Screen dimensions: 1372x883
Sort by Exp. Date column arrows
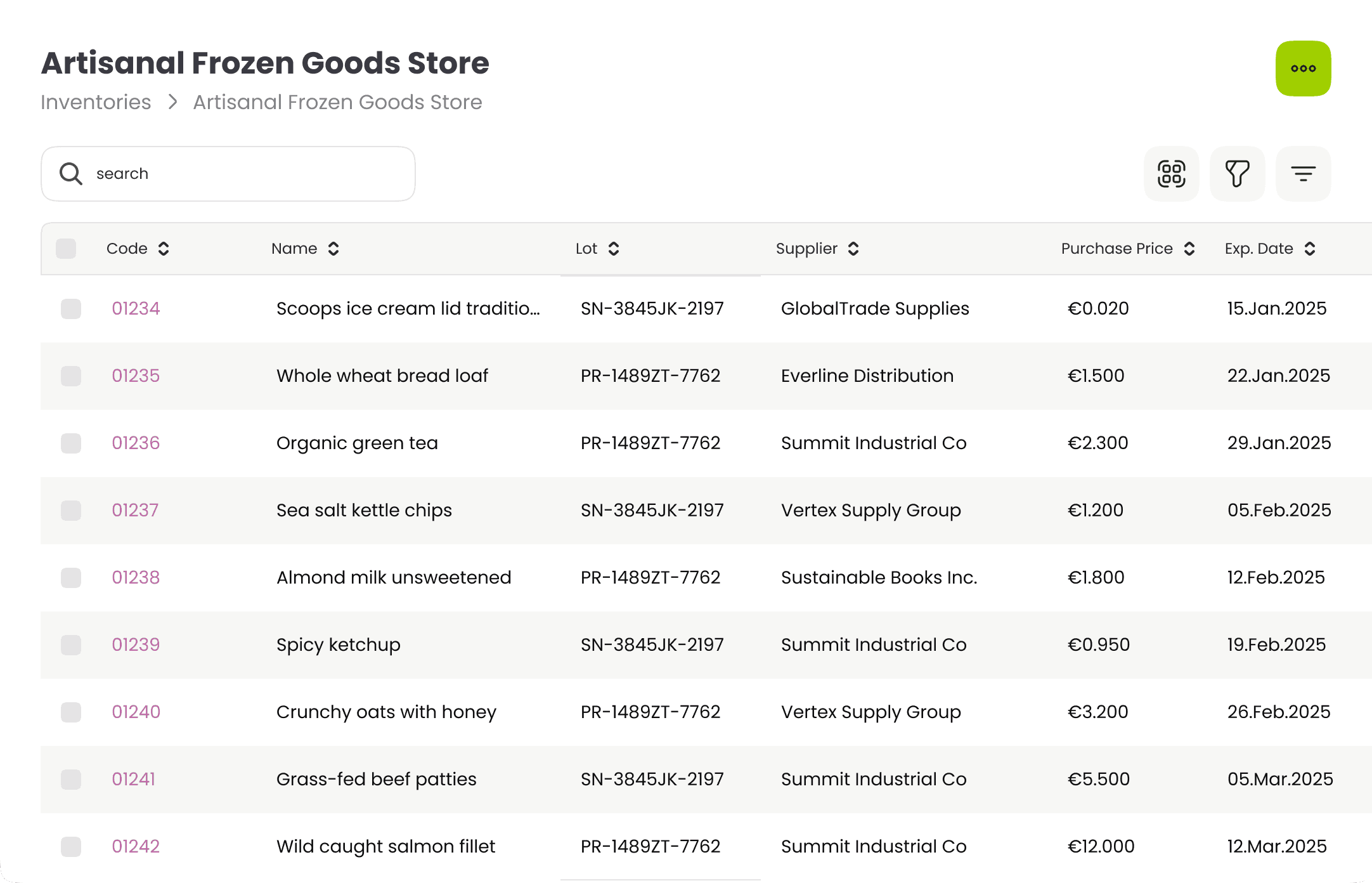1310,249
